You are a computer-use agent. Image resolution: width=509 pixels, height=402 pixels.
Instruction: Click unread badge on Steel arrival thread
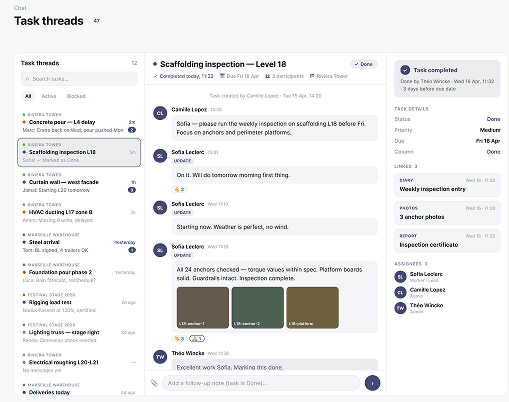coord(132,250)
